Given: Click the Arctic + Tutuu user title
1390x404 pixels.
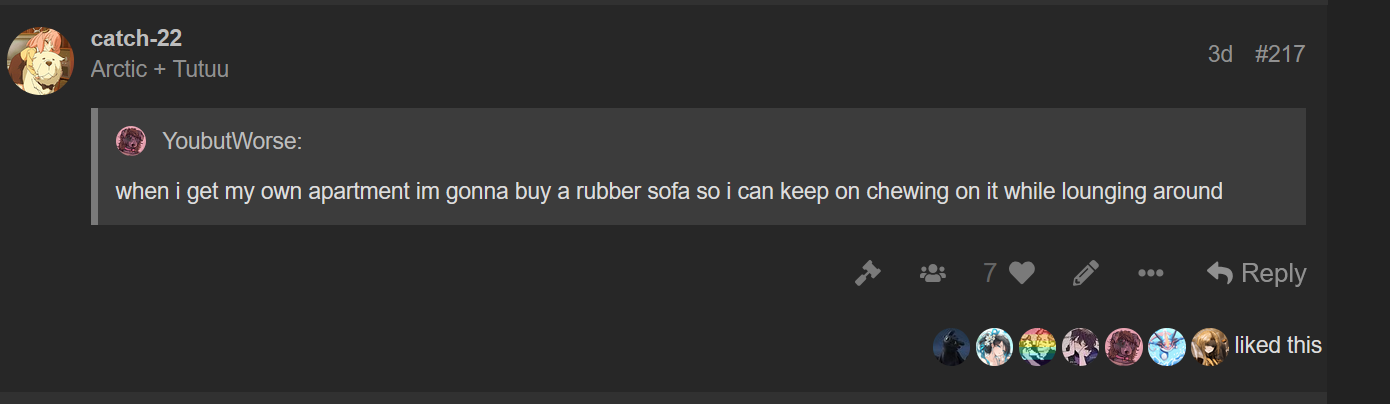Looking at the screenshot, I should tap(160, 69).
